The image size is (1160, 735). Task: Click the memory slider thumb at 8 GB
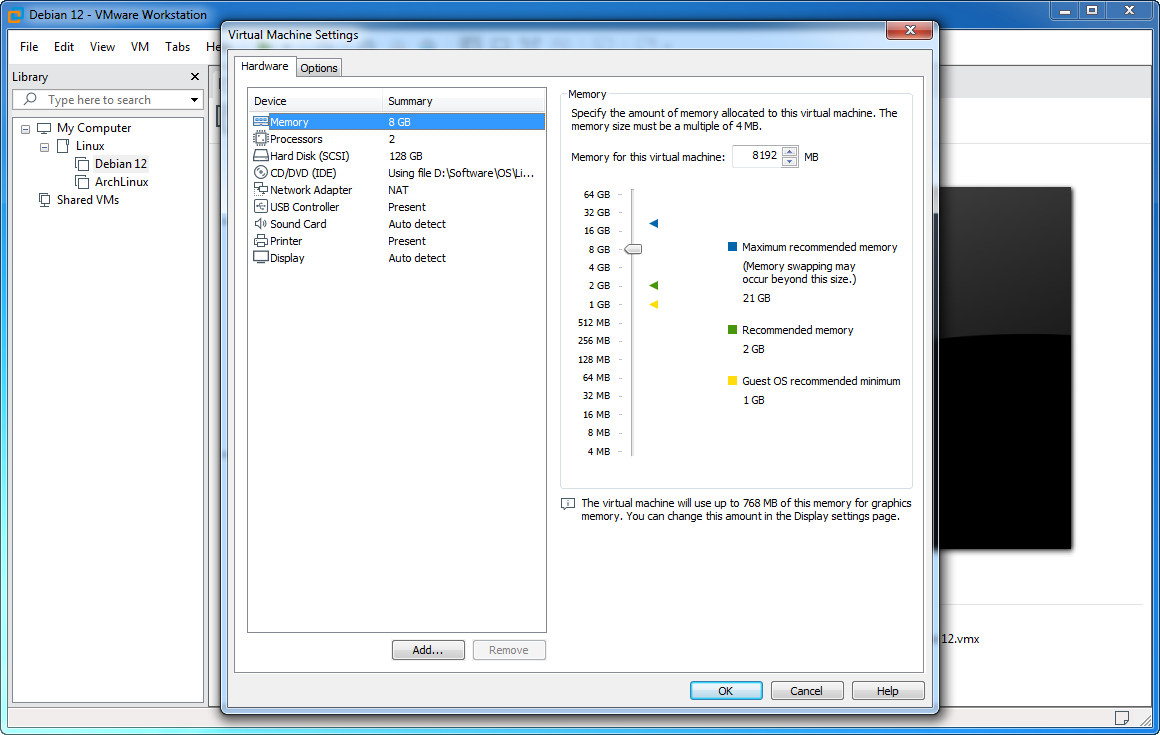tap(633, 249)
